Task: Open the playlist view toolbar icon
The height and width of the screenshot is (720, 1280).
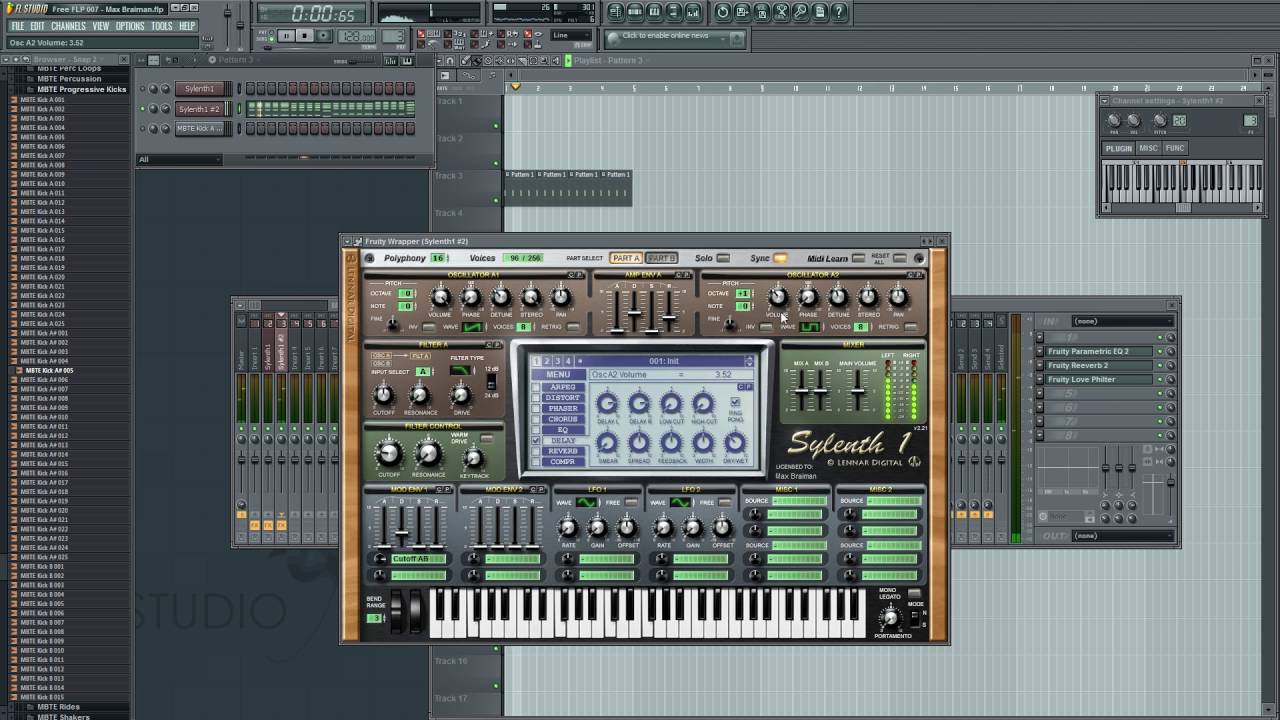Action: coord(615,12)
